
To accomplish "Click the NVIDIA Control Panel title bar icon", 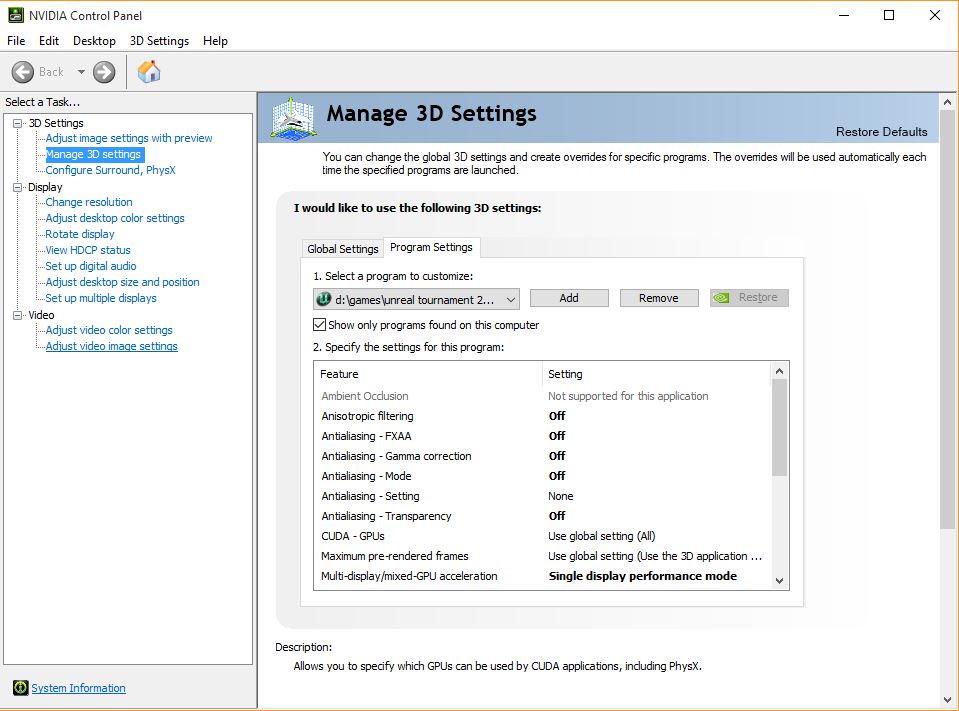I will [x=14, y=15].
